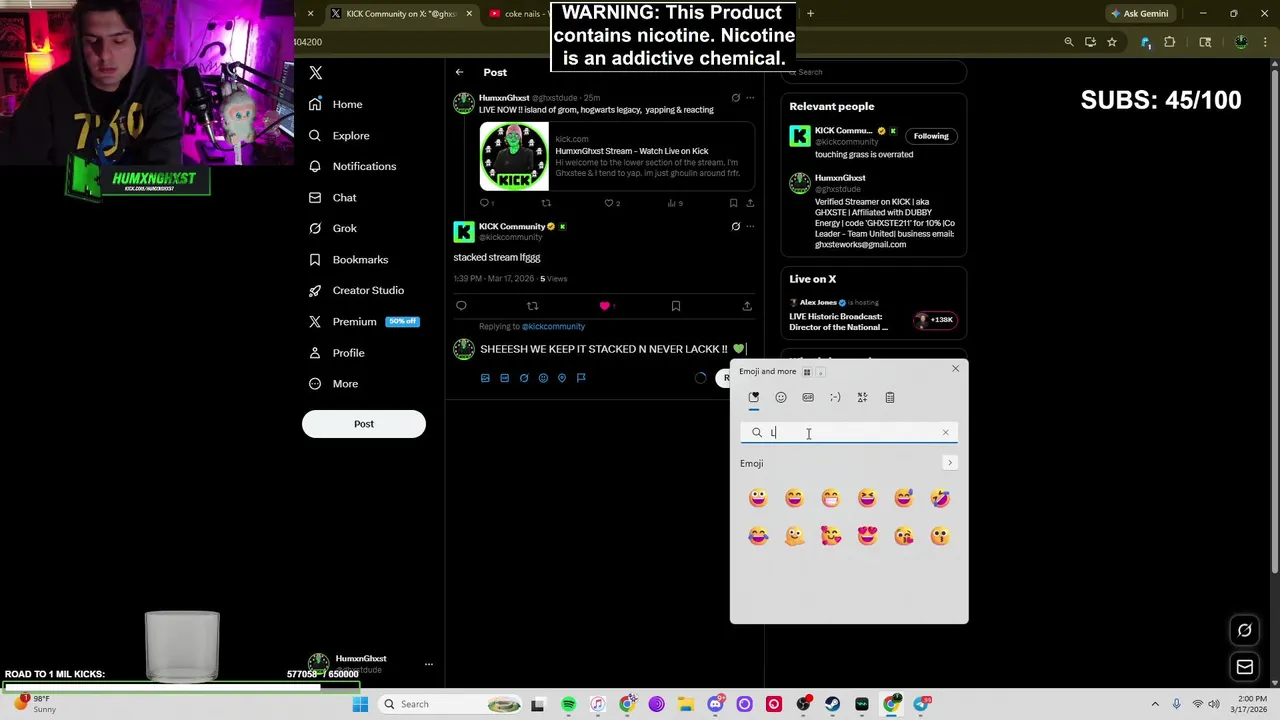The image size is (1280, 720).
Task: Open the Windows Start menu
Action: [x=360, y=704]
